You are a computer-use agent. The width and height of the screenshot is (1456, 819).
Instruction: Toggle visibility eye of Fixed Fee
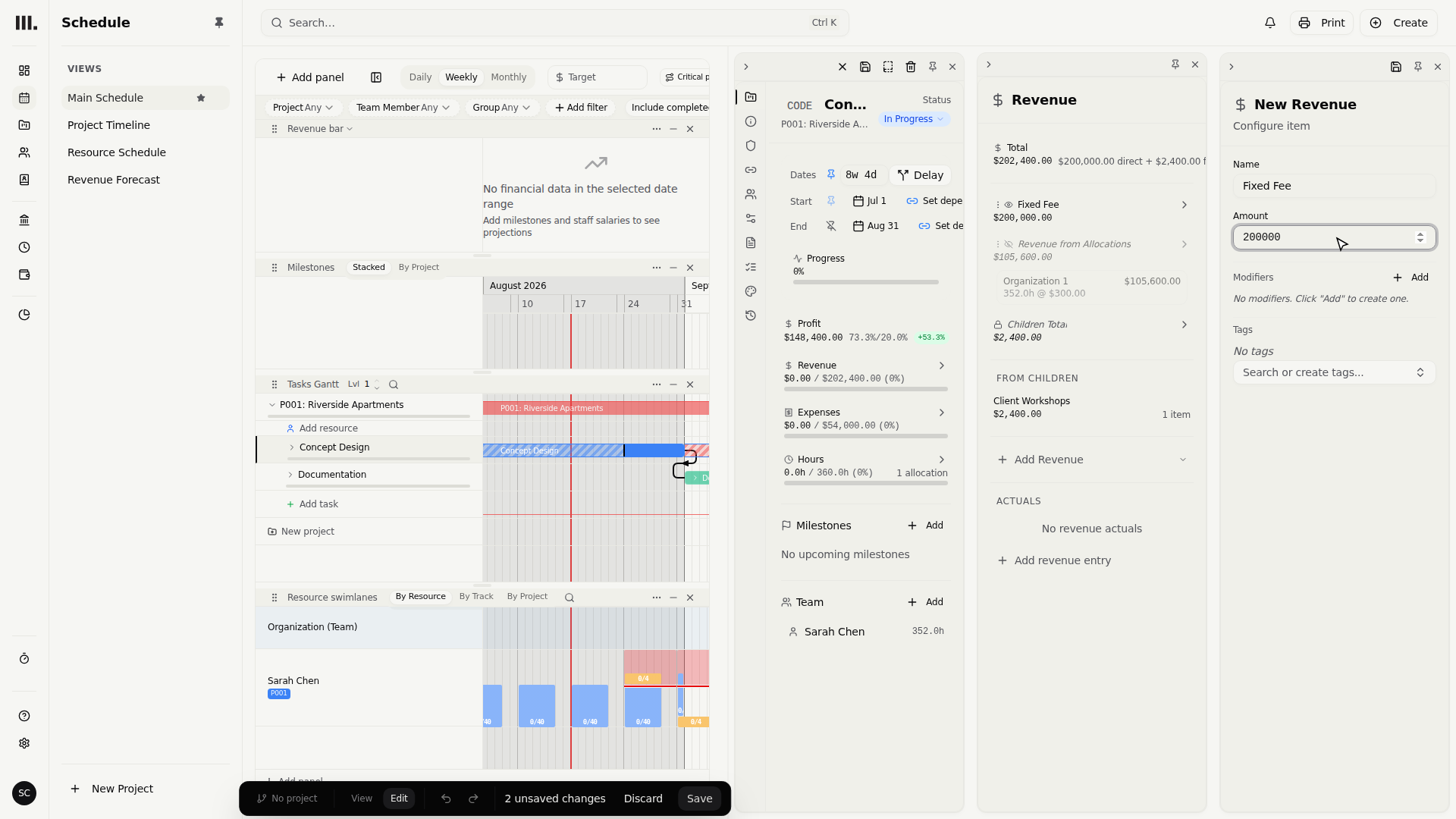pos(1009,205)
